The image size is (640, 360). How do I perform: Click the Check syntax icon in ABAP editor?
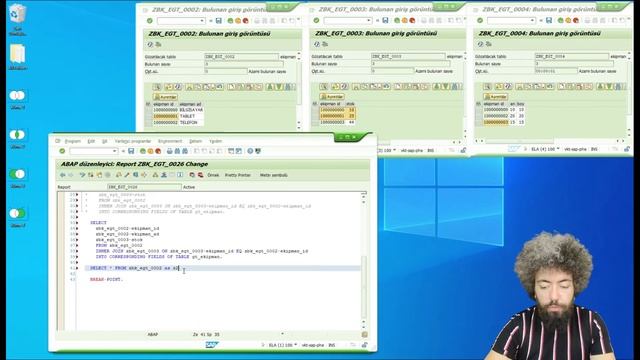(x=118, y=175)
